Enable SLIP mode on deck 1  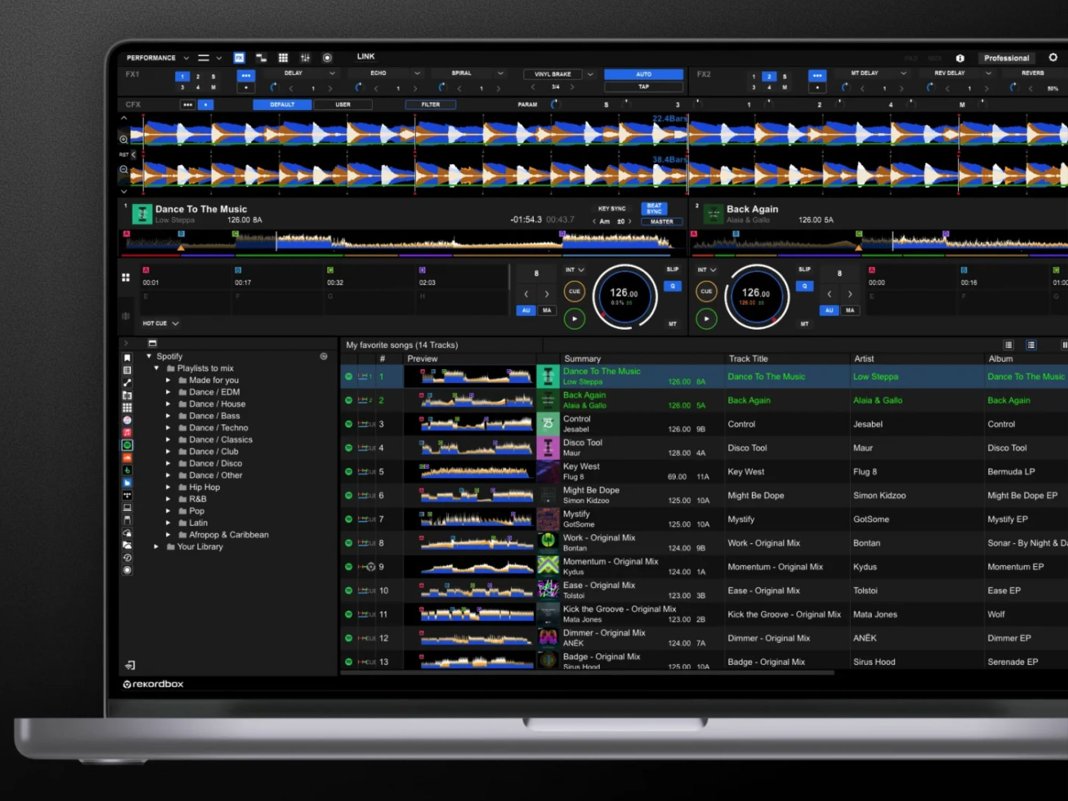point(672,269)
